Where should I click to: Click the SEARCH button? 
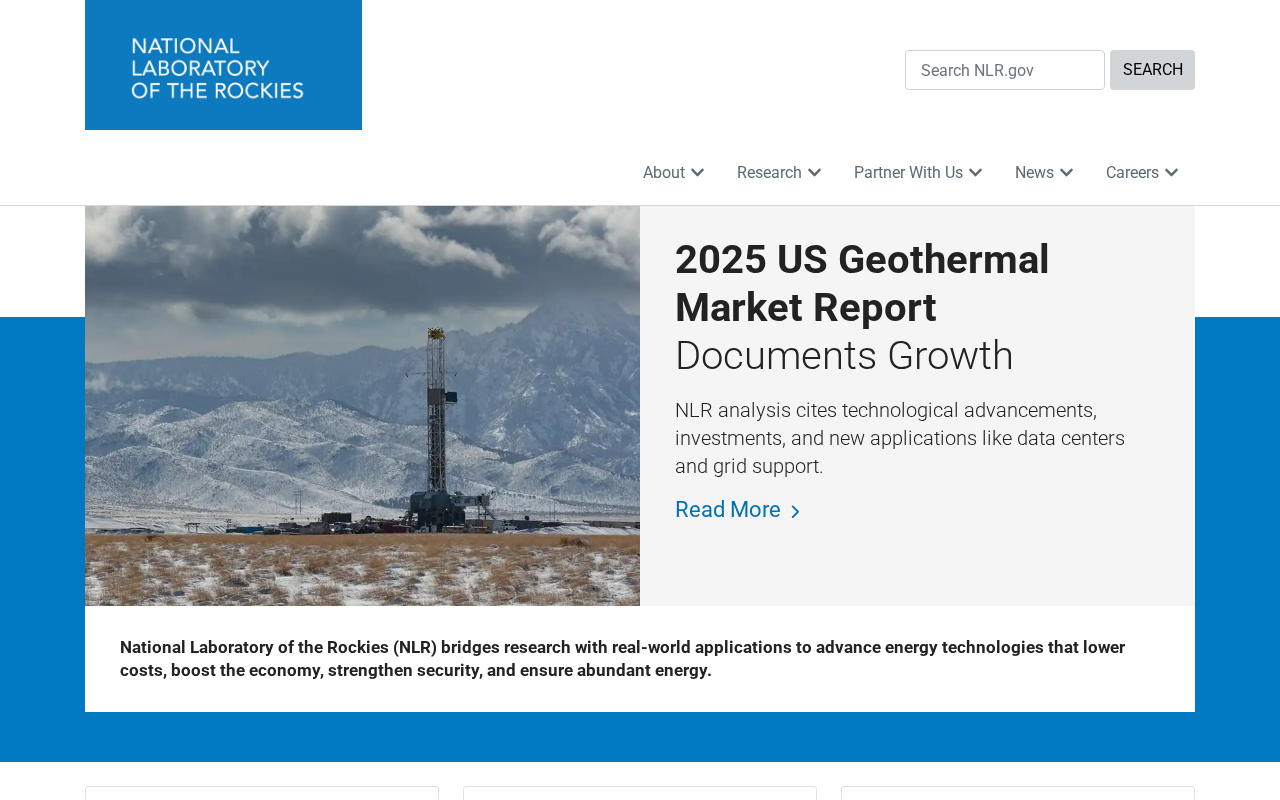coord(1152,70)
